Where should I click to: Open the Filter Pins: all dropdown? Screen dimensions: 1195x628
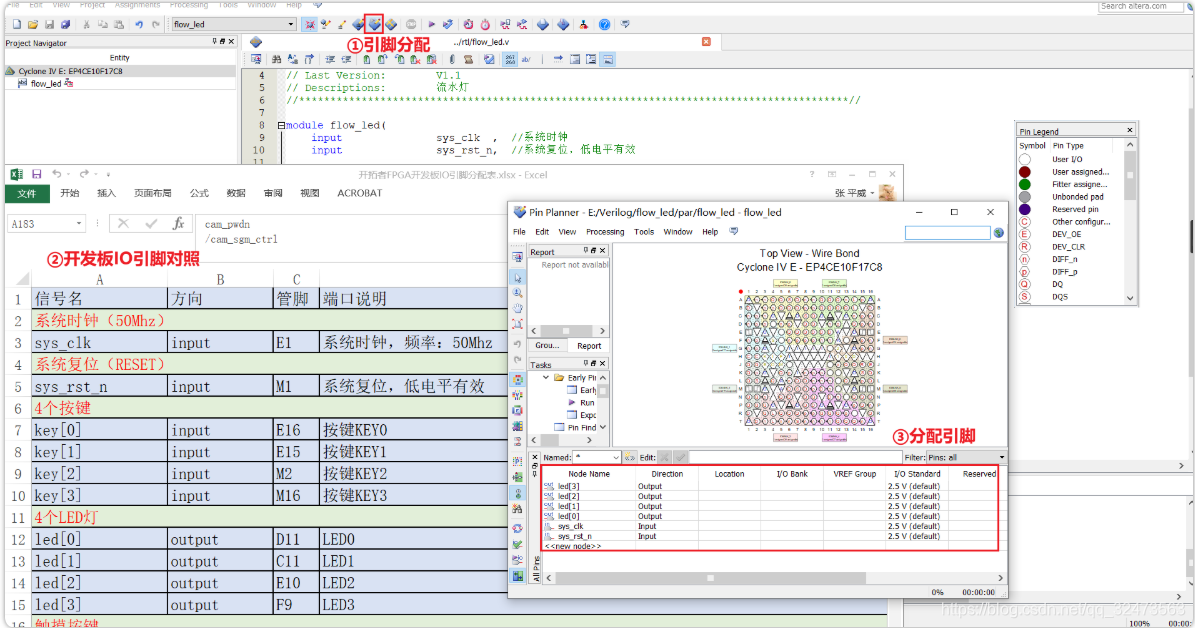(x=1001, y=457)
